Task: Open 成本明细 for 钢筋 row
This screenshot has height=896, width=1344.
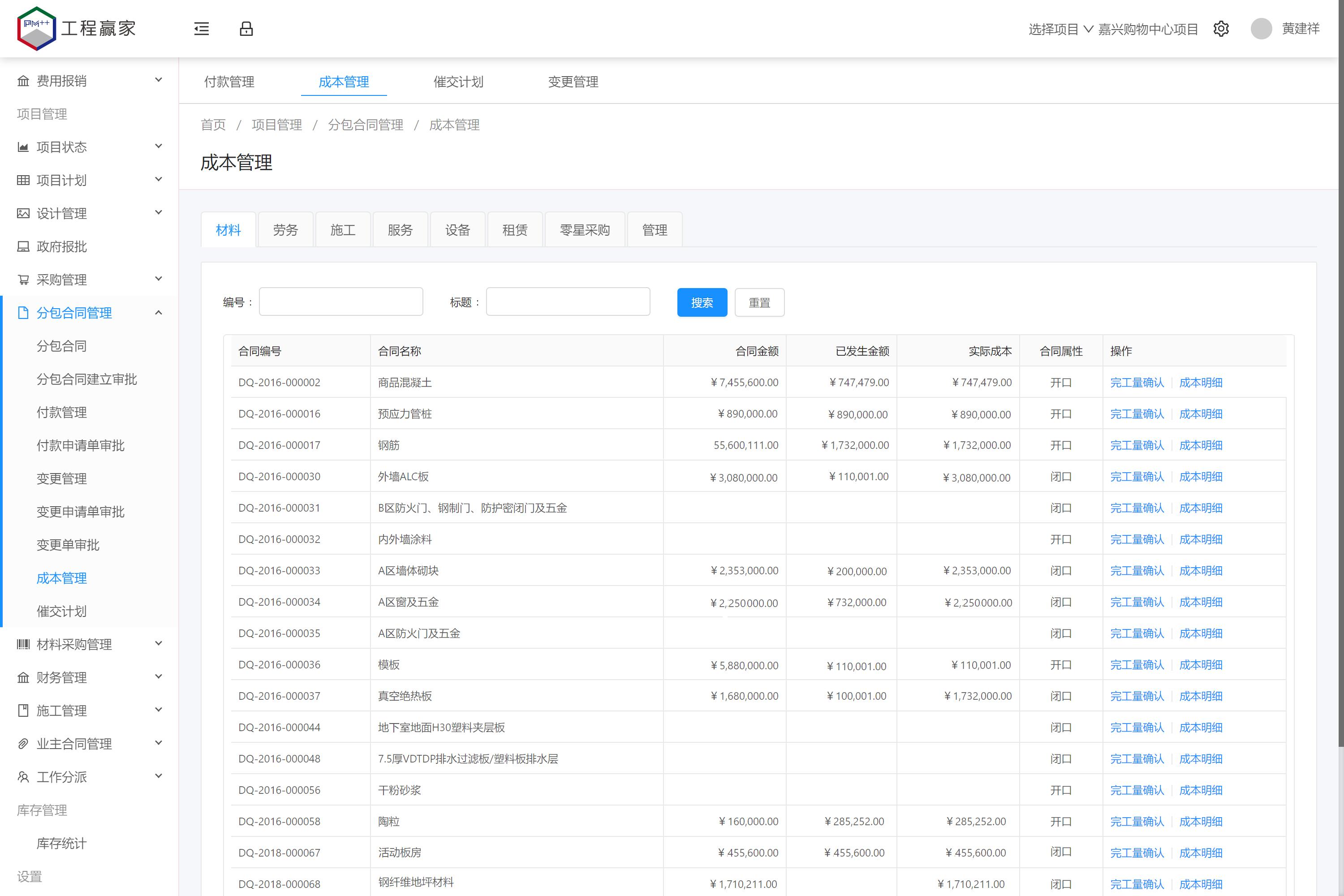Action: click(x=1201, y=445)
